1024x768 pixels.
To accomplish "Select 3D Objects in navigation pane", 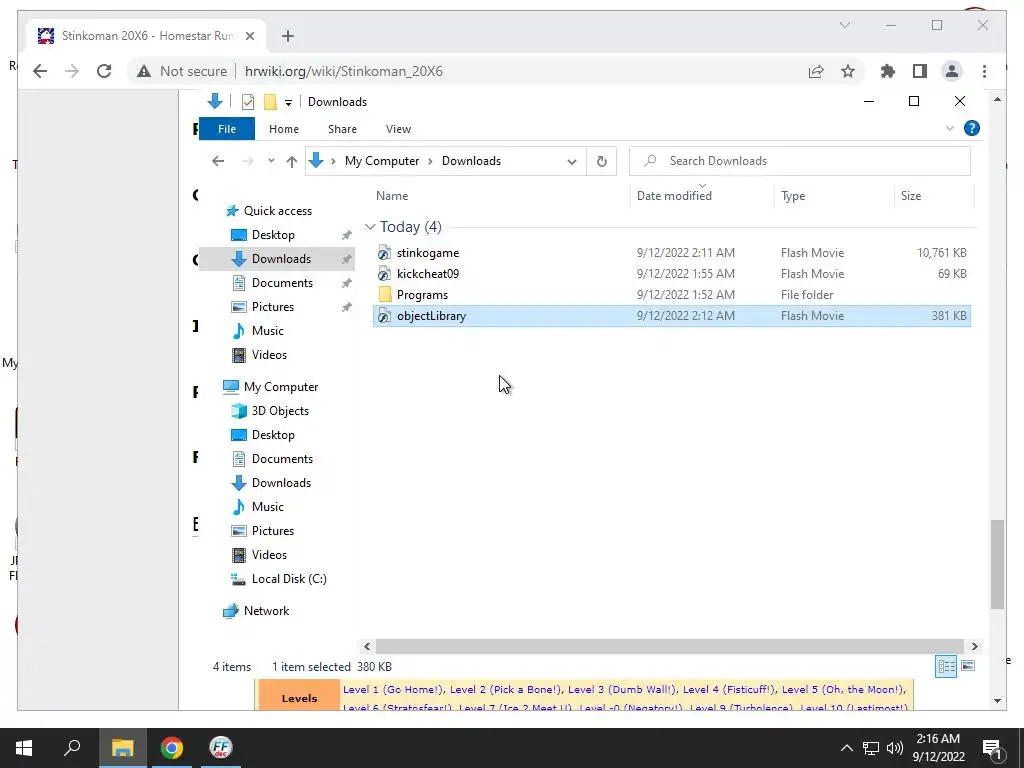I will (280, 411).
